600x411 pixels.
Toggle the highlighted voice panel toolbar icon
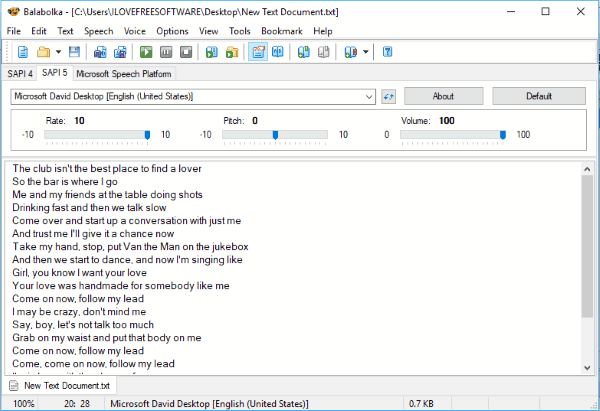coord(258,52)
